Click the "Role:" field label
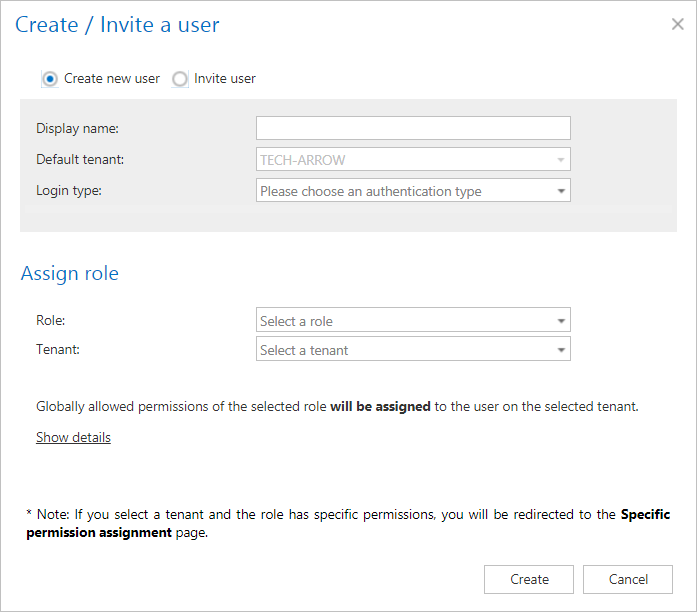697x612 pixels. tap(50, 321)
